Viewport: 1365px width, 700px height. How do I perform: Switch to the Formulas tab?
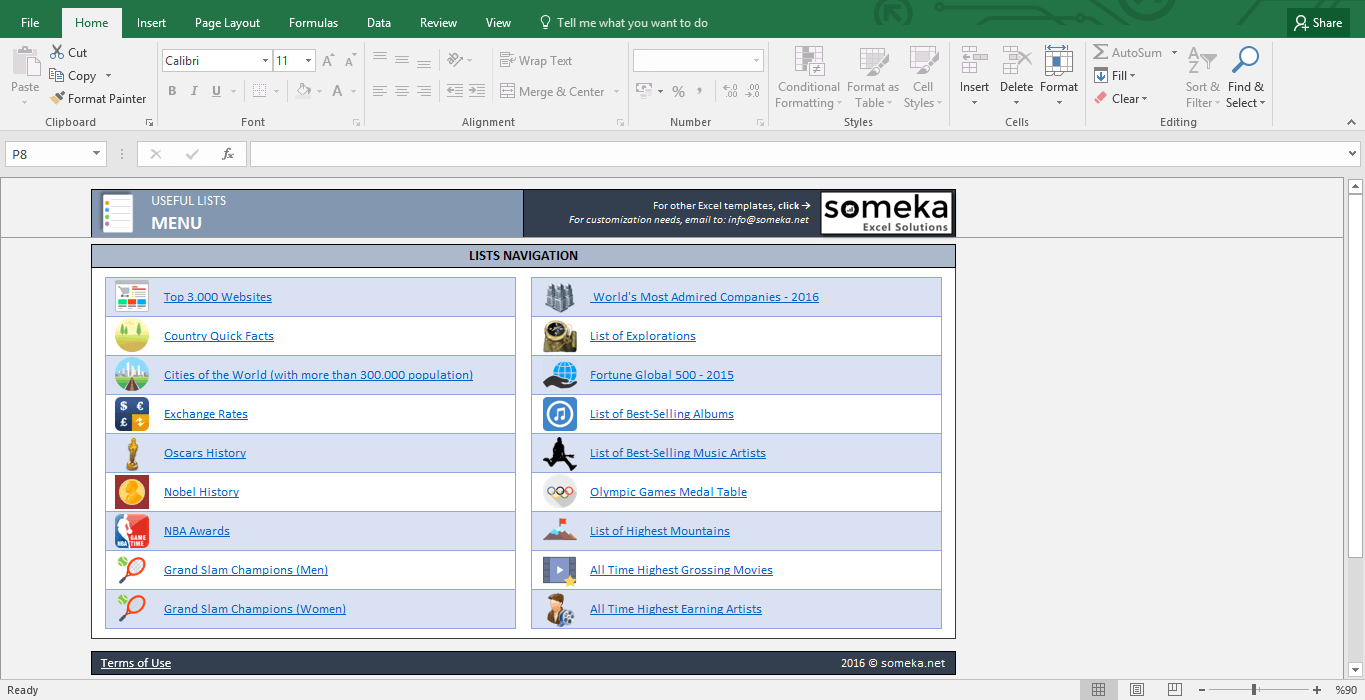[313, 22]
